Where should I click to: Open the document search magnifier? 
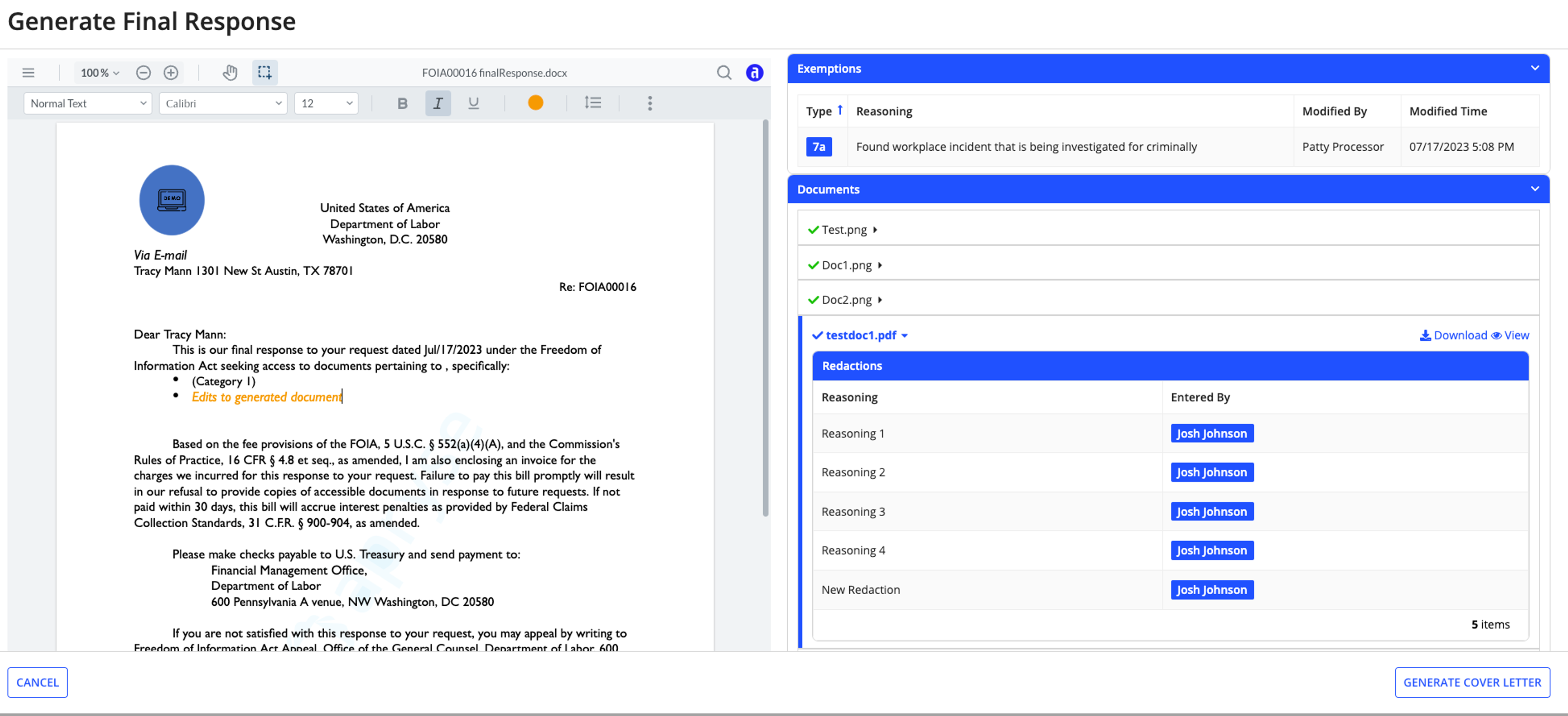(x=724, y=73)
